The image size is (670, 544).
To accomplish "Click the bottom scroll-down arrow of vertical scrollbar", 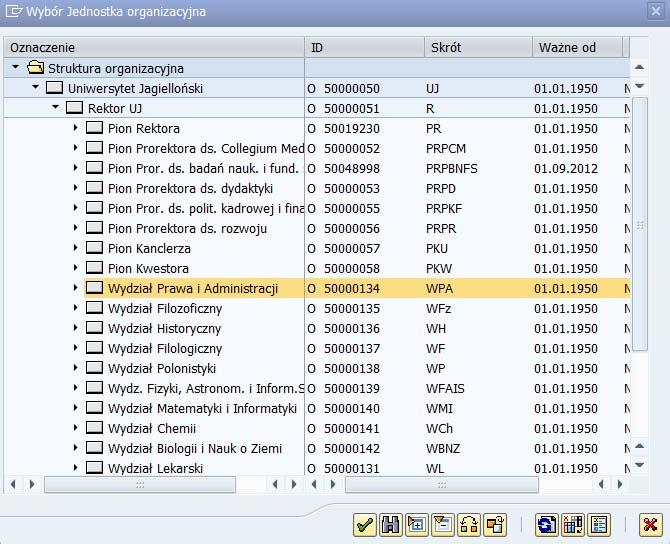I will click(639, 465).
